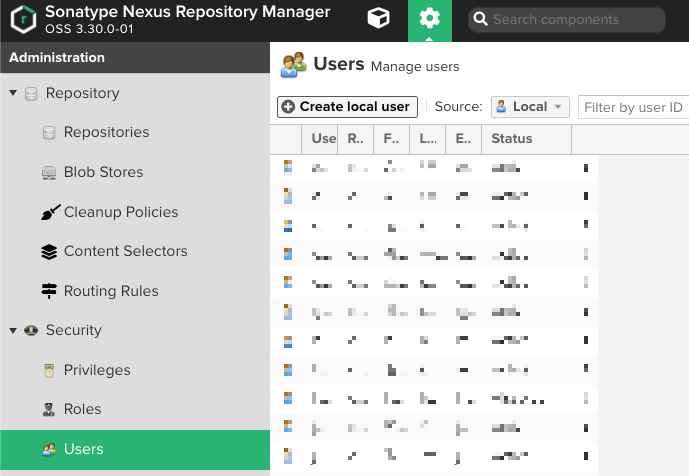Open Blob Stores in the sidebar
Viewport: 689px width, 476px height.
pyautogui.click(x=104, y=172)
